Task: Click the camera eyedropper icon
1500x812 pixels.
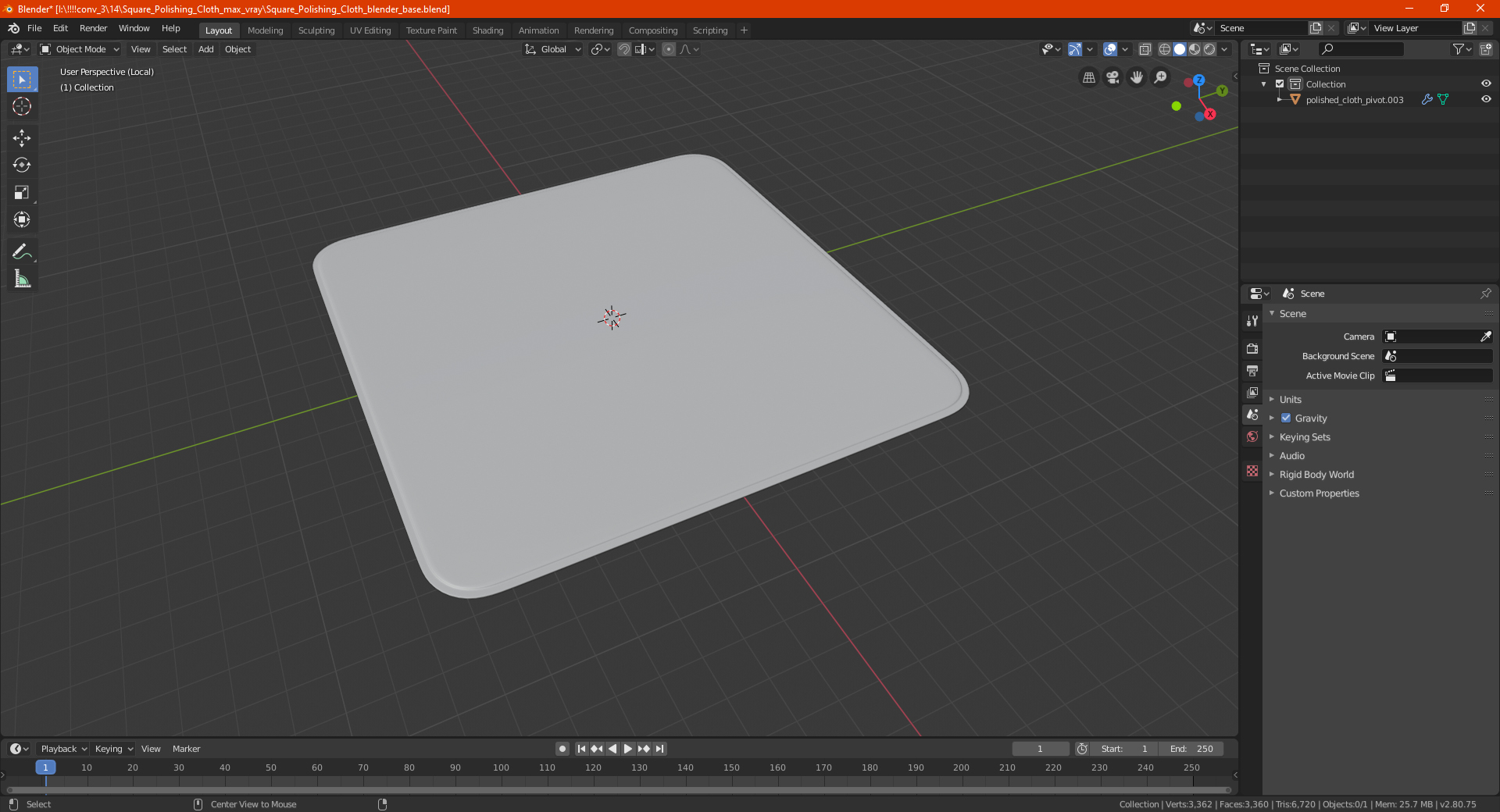Action: pos(1485,337)
